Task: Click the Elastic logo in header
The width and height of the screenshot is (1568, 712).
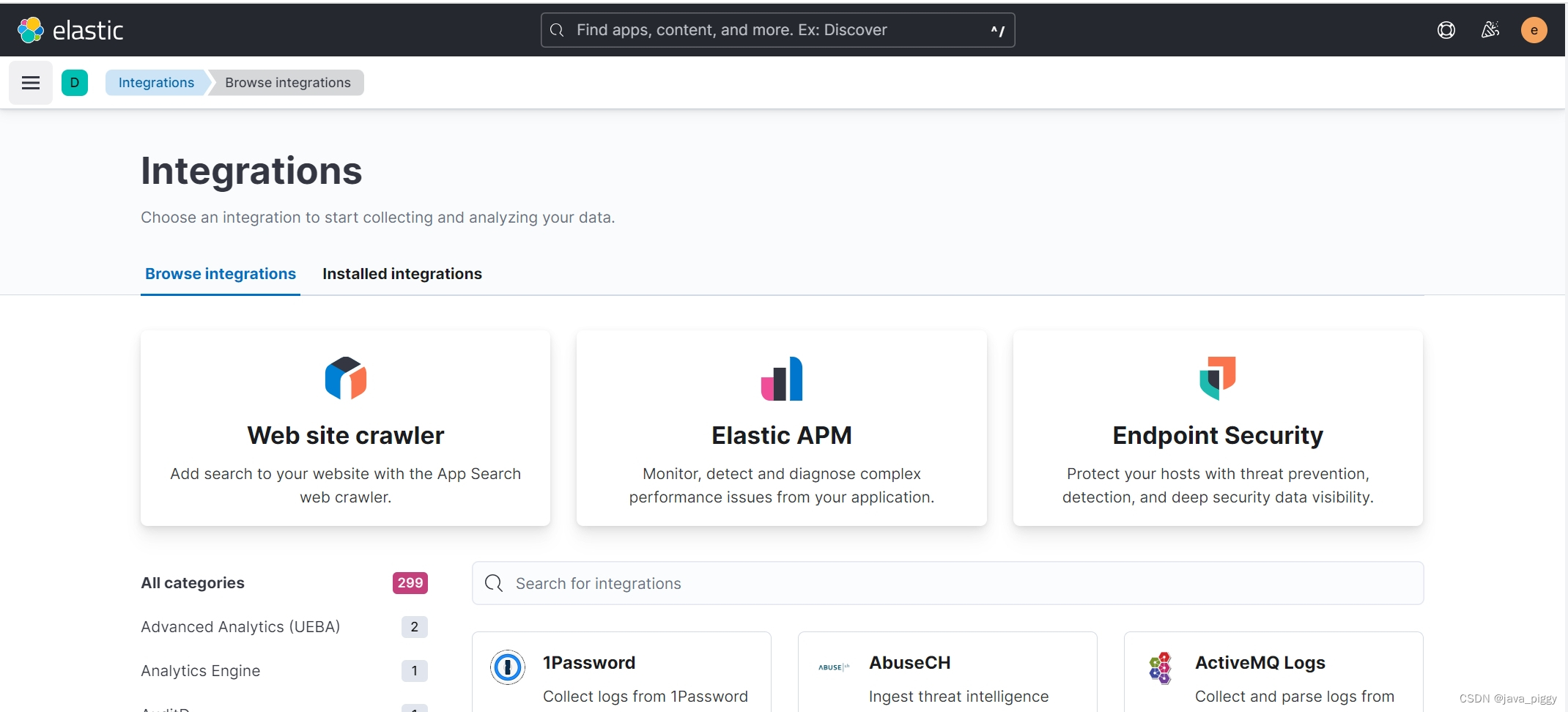Action: click(70, 30)
